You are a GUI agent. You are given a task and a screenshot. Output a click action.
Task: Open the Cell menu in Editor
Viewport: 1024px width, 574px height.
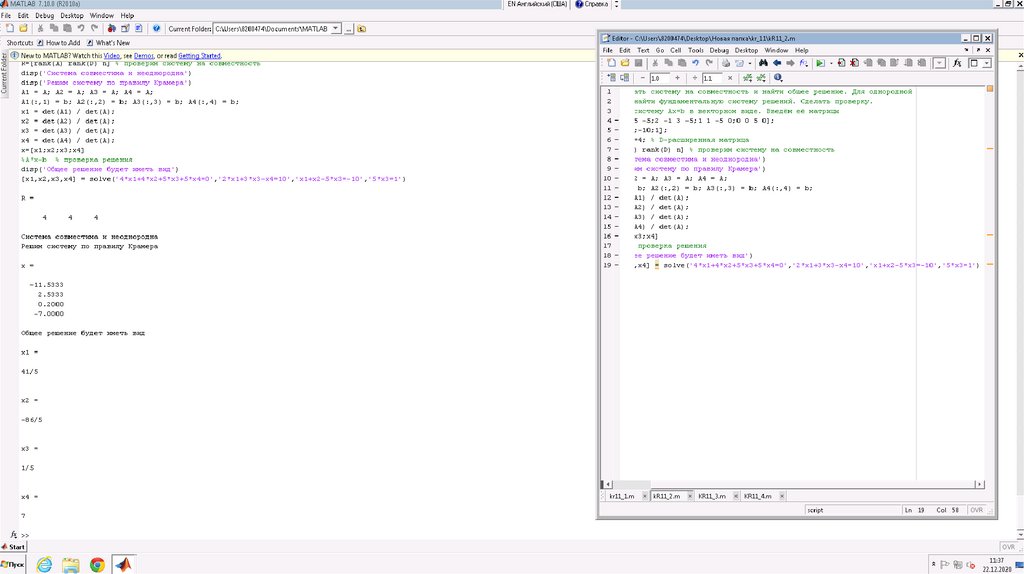coord(675,49)
